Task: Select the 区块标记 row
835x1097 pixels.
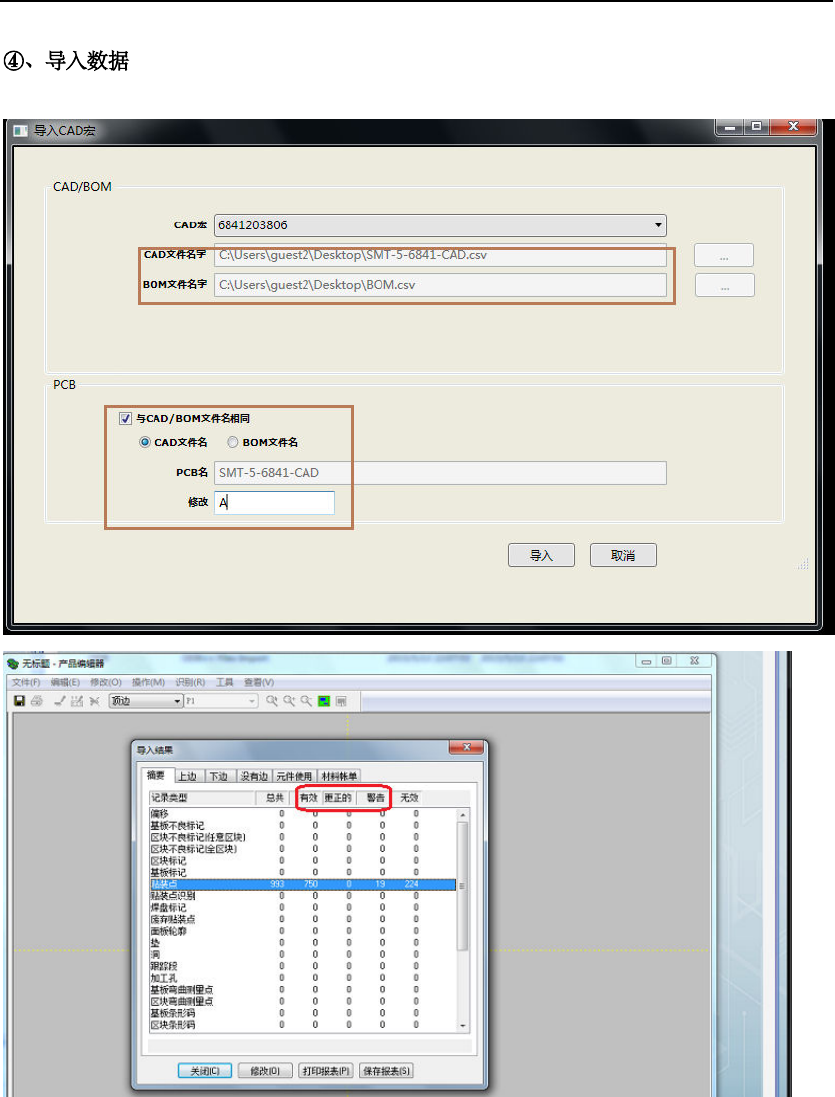Action: (302, 861)
